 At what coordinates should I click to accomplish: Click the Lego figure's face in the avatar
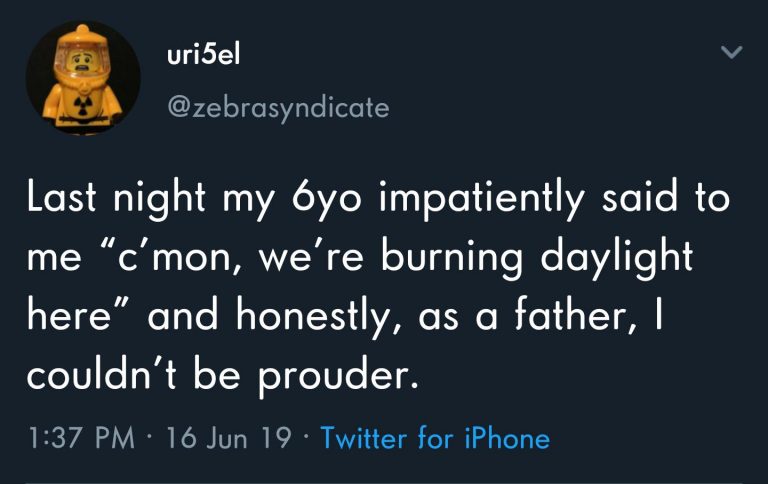point(82,63)
